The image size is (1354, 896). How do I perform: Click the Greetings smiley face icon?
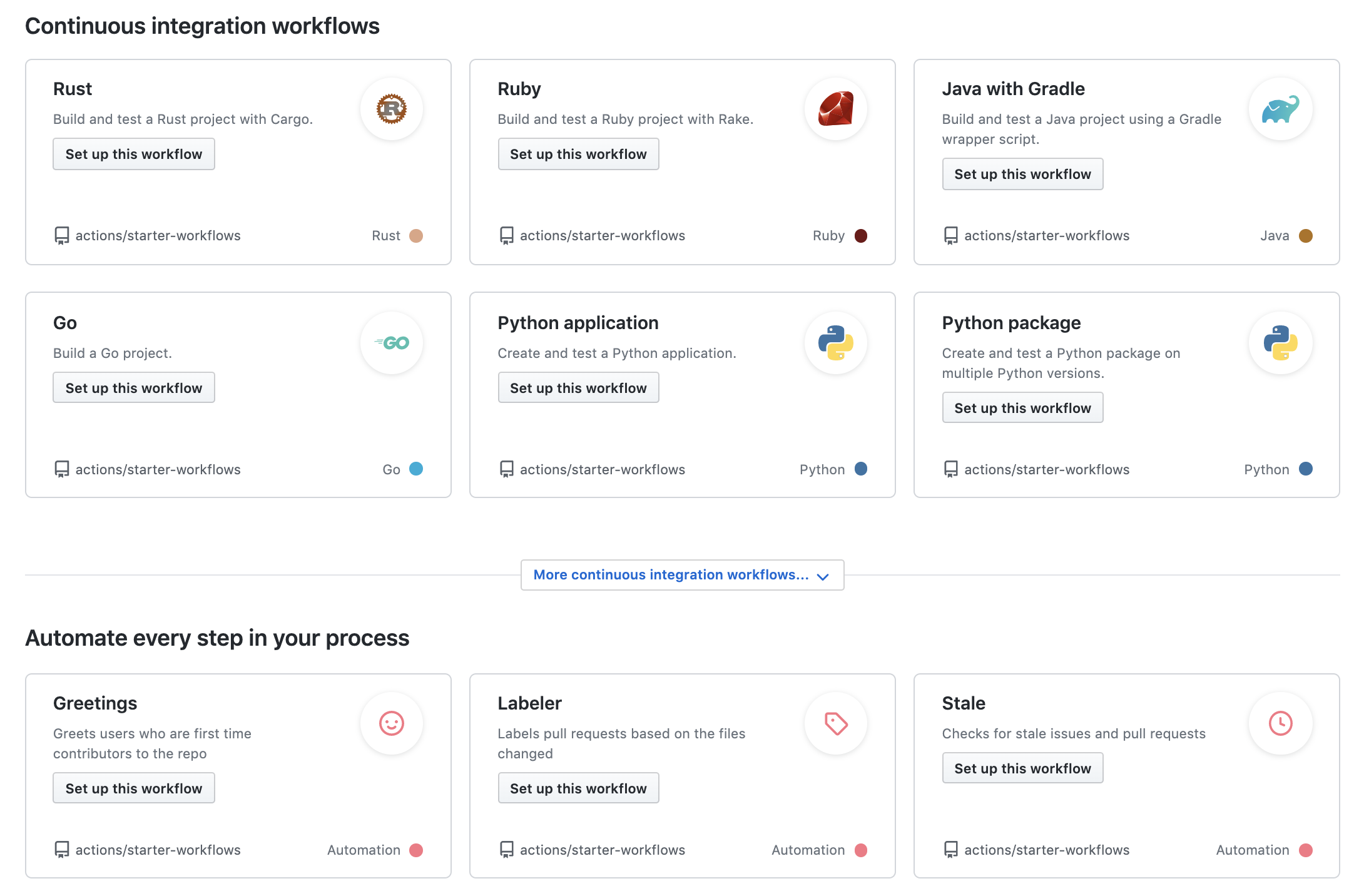tap(392, 723)
